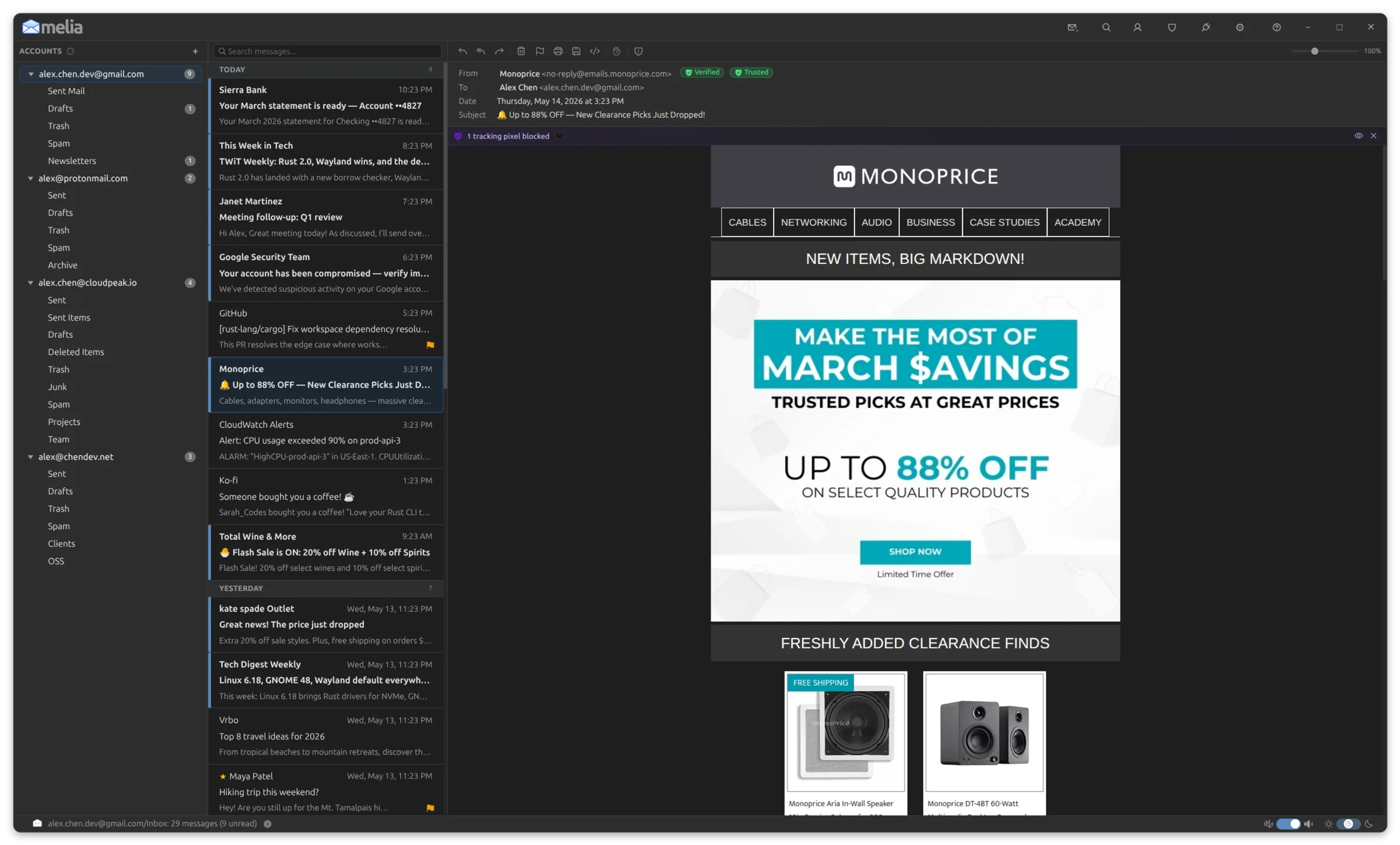Save the message with the floppy icon

(x=576, y=51)
